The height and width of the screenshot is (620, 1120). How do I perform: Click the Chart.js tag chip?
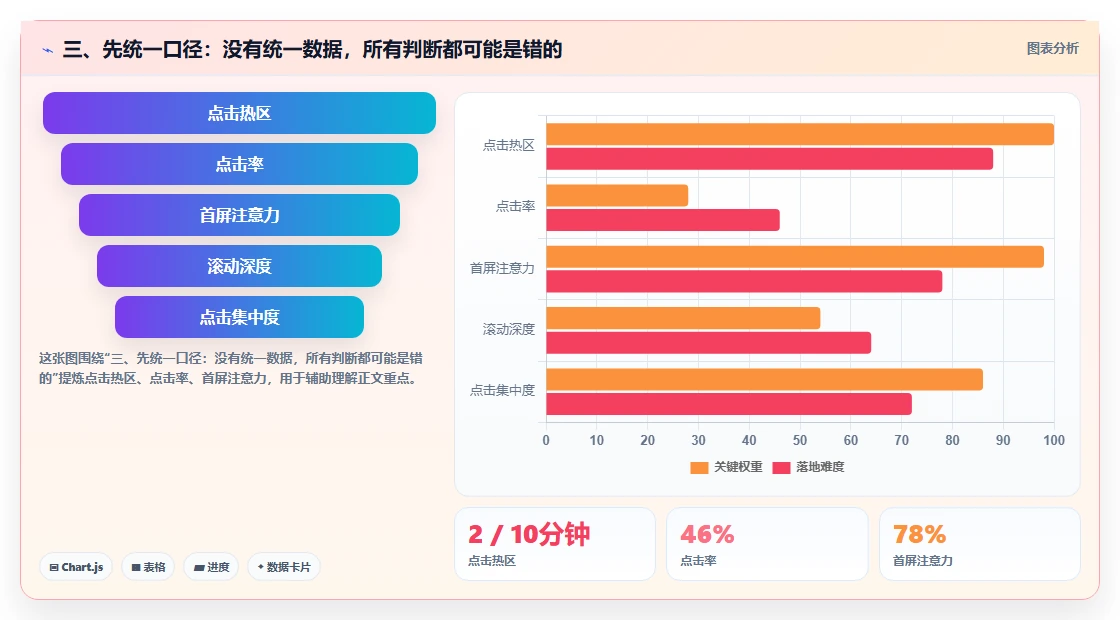coord(76,567)
